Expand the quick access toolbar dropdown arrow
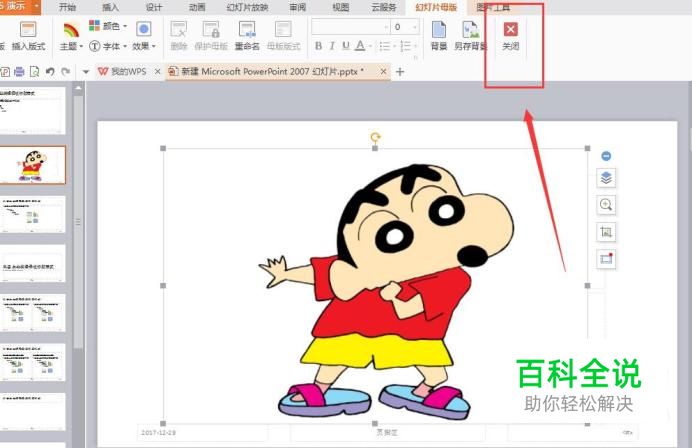Screen dimensions: 692x448 click(x=86, y=72)
